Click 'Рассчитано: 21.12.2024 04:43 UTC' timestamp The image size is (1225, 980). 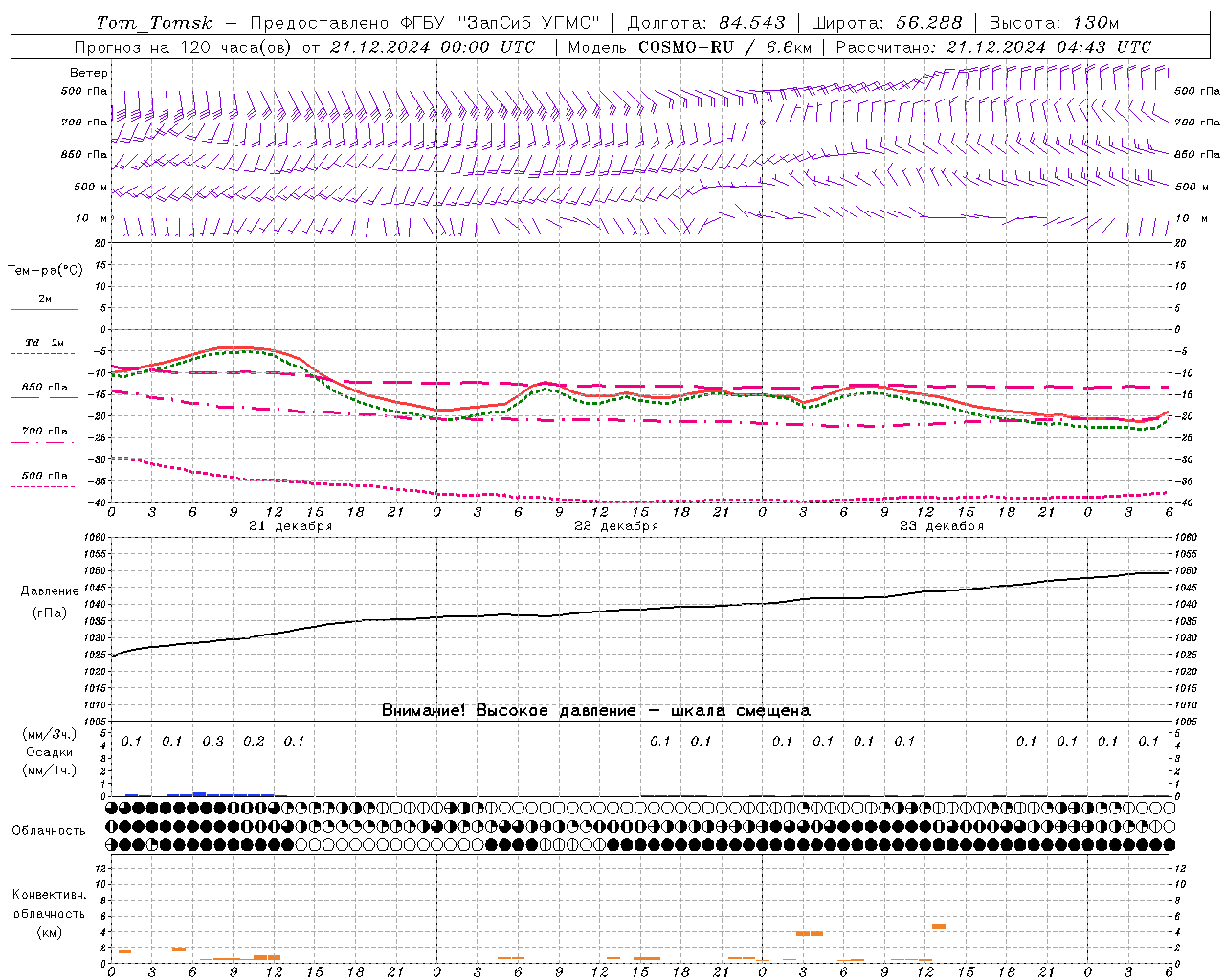click(x=993, y=47)
